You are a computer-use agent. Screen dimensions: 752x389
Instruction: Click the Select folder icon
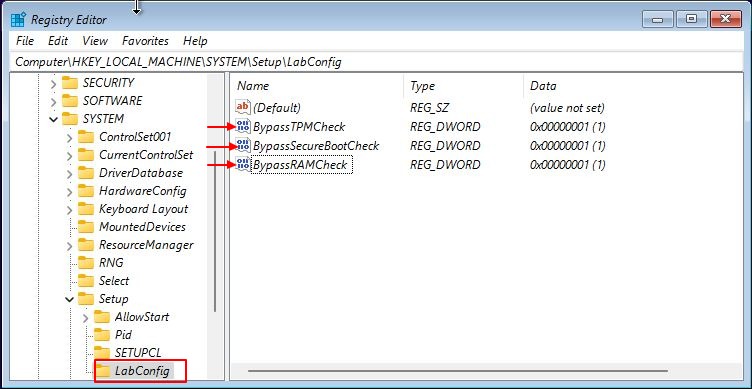(x=86, y=281)
